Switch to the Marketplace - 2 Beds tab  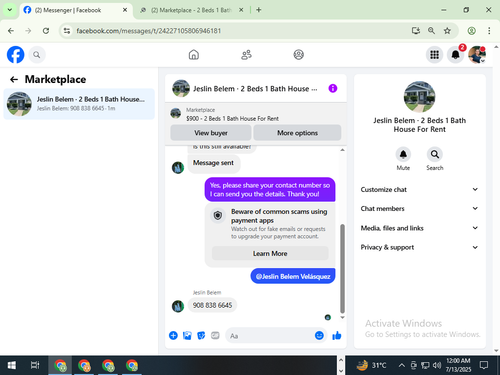191,10
